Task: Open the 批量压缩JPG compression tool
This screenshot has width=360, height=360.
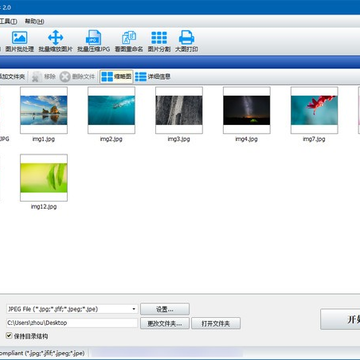Action: pyautogui.click(x=94, y=41)
